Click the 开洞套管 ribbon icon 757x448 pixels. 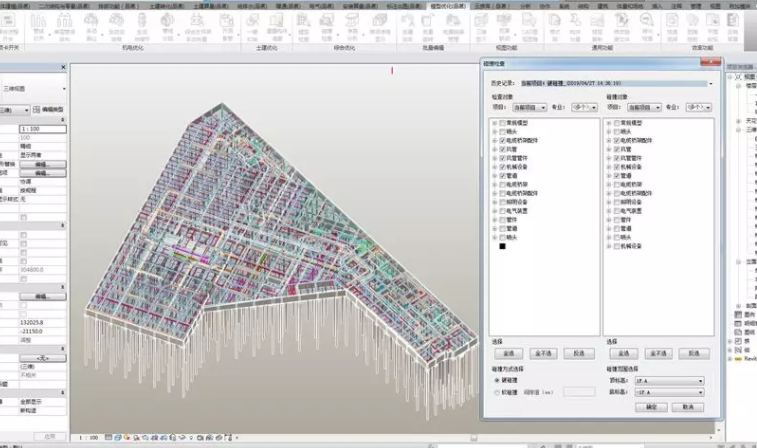pyautogui.click(x=227, y=27)
